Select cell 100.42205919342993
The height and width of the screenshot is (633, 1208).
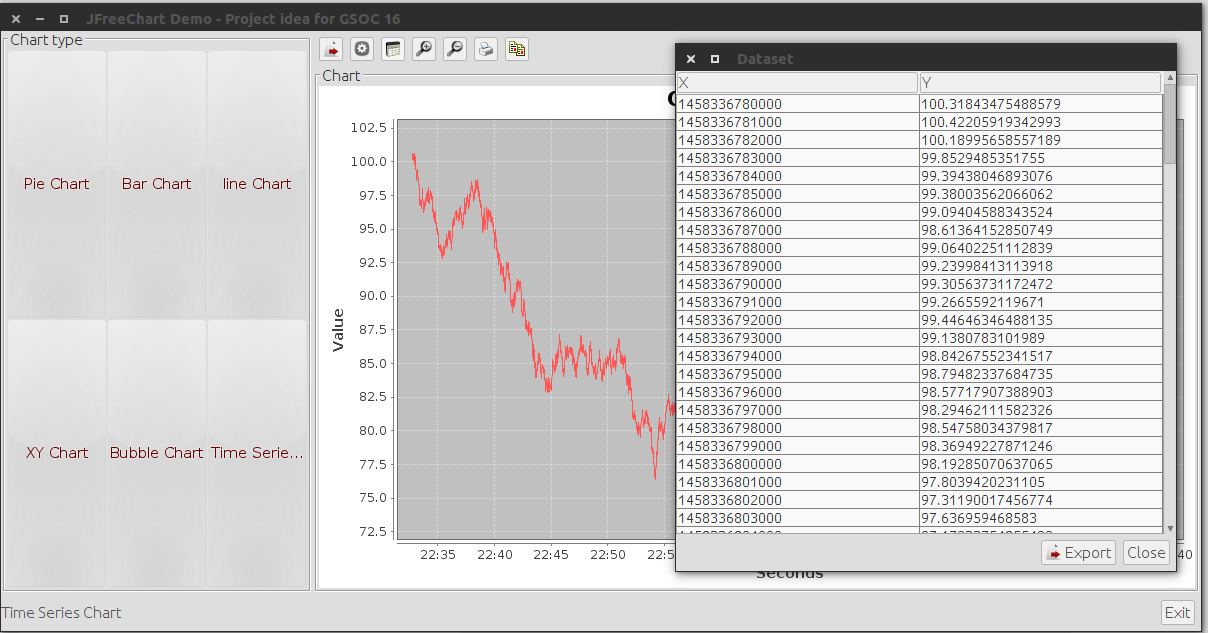coord(1041,122)
